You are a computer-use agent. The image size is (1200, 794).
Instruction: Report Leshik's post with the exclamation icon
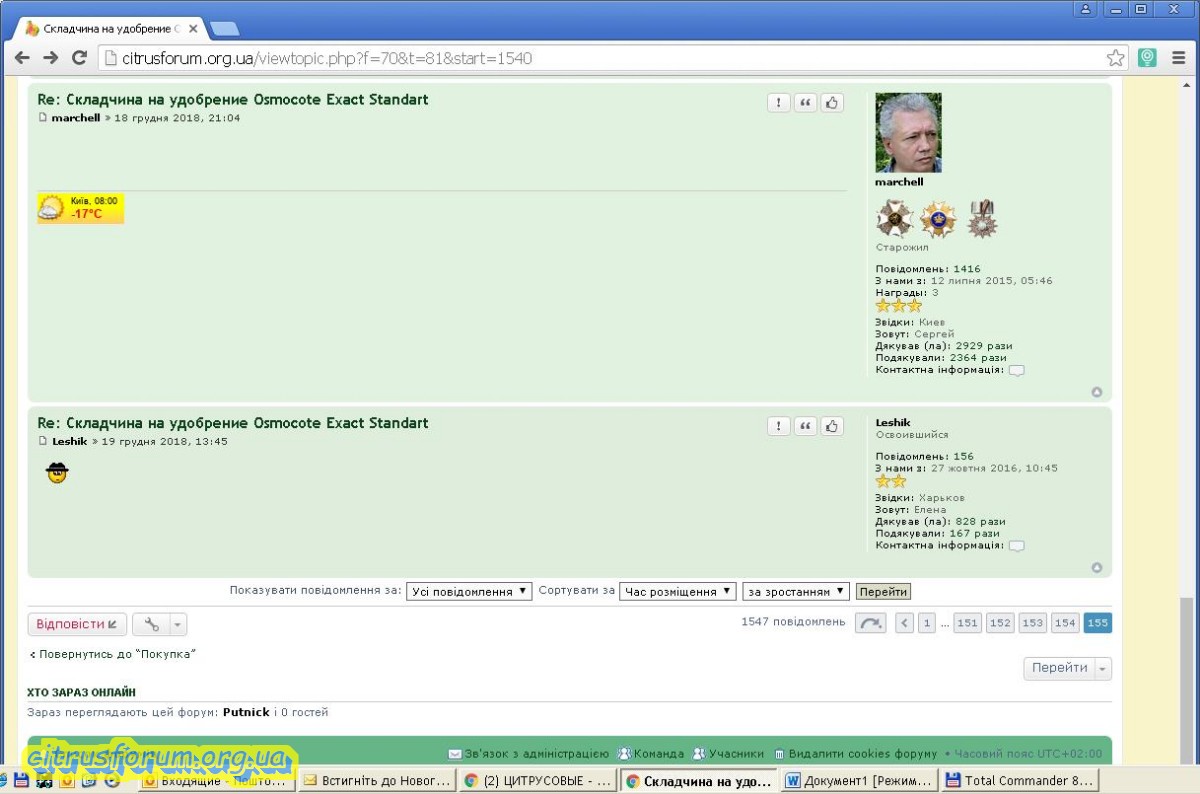[x=779, y=426]
